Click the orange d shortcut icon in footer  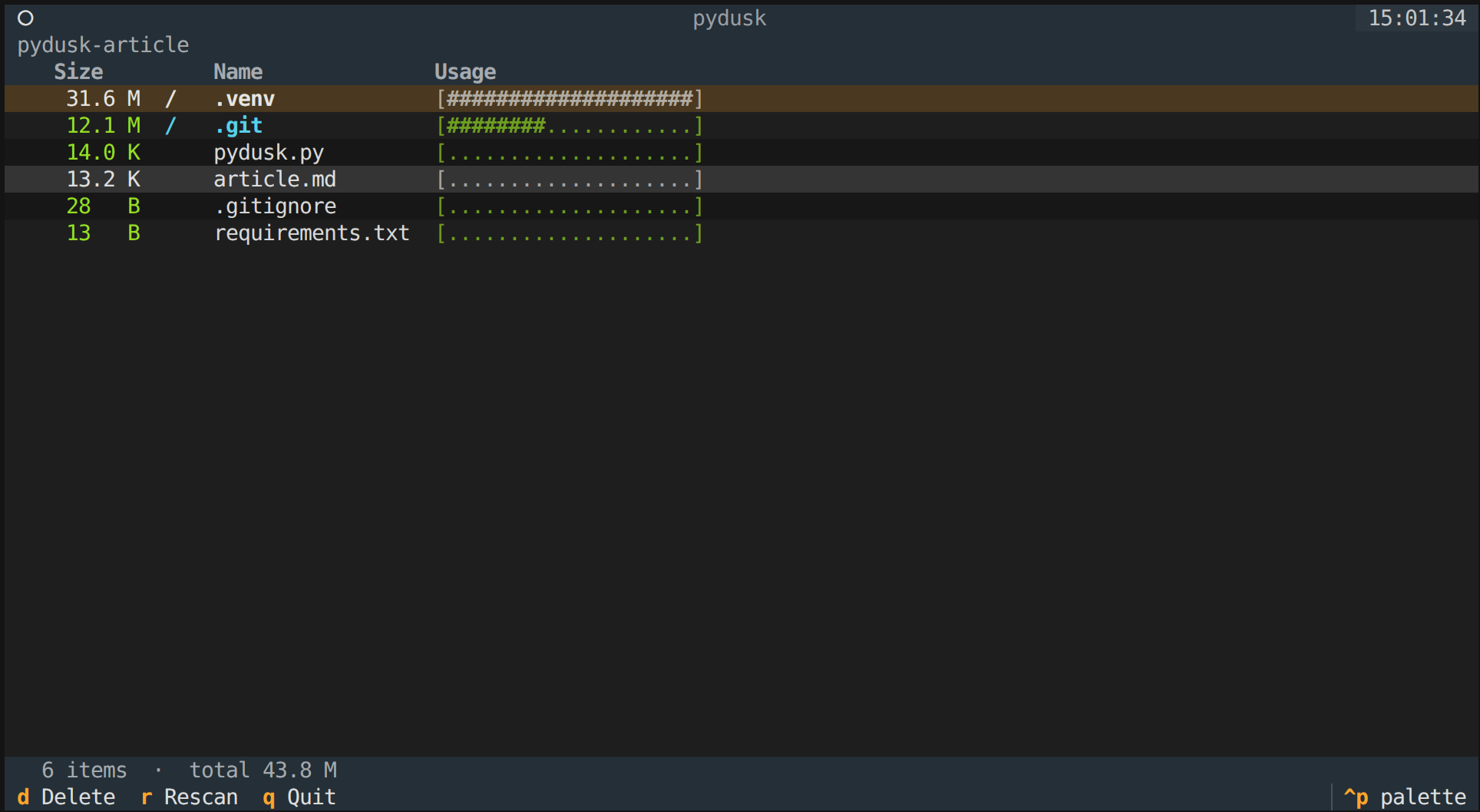23,797
